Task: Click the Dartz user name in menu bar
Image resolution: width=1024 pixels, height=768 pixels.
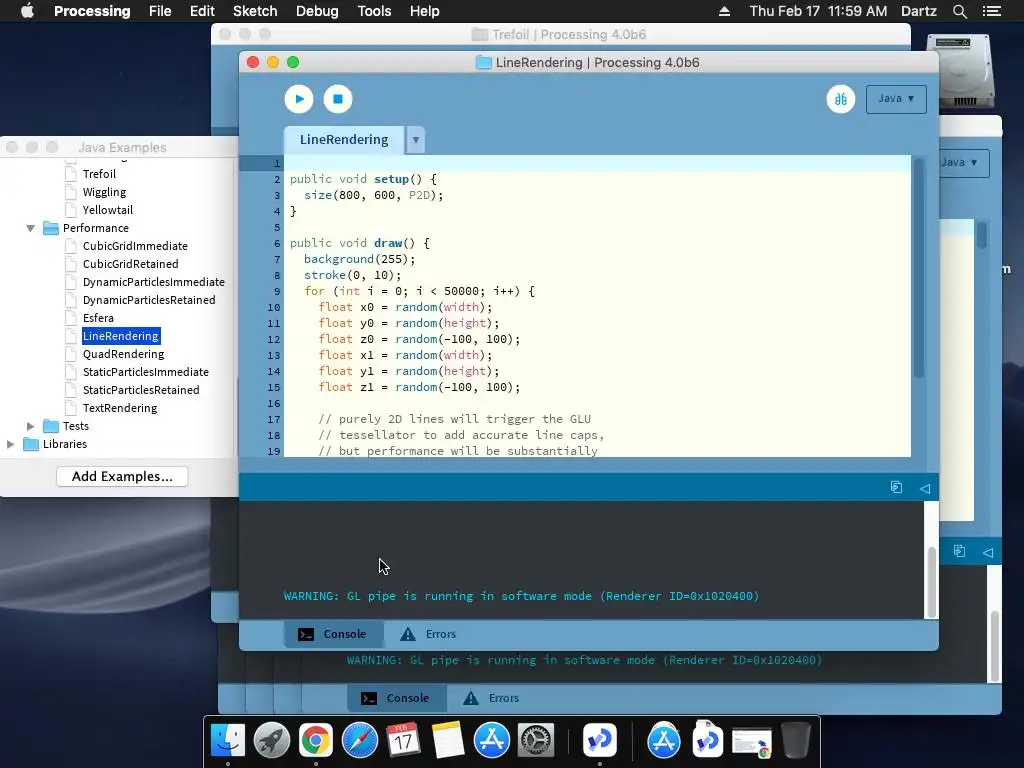Action: (918, 11)
